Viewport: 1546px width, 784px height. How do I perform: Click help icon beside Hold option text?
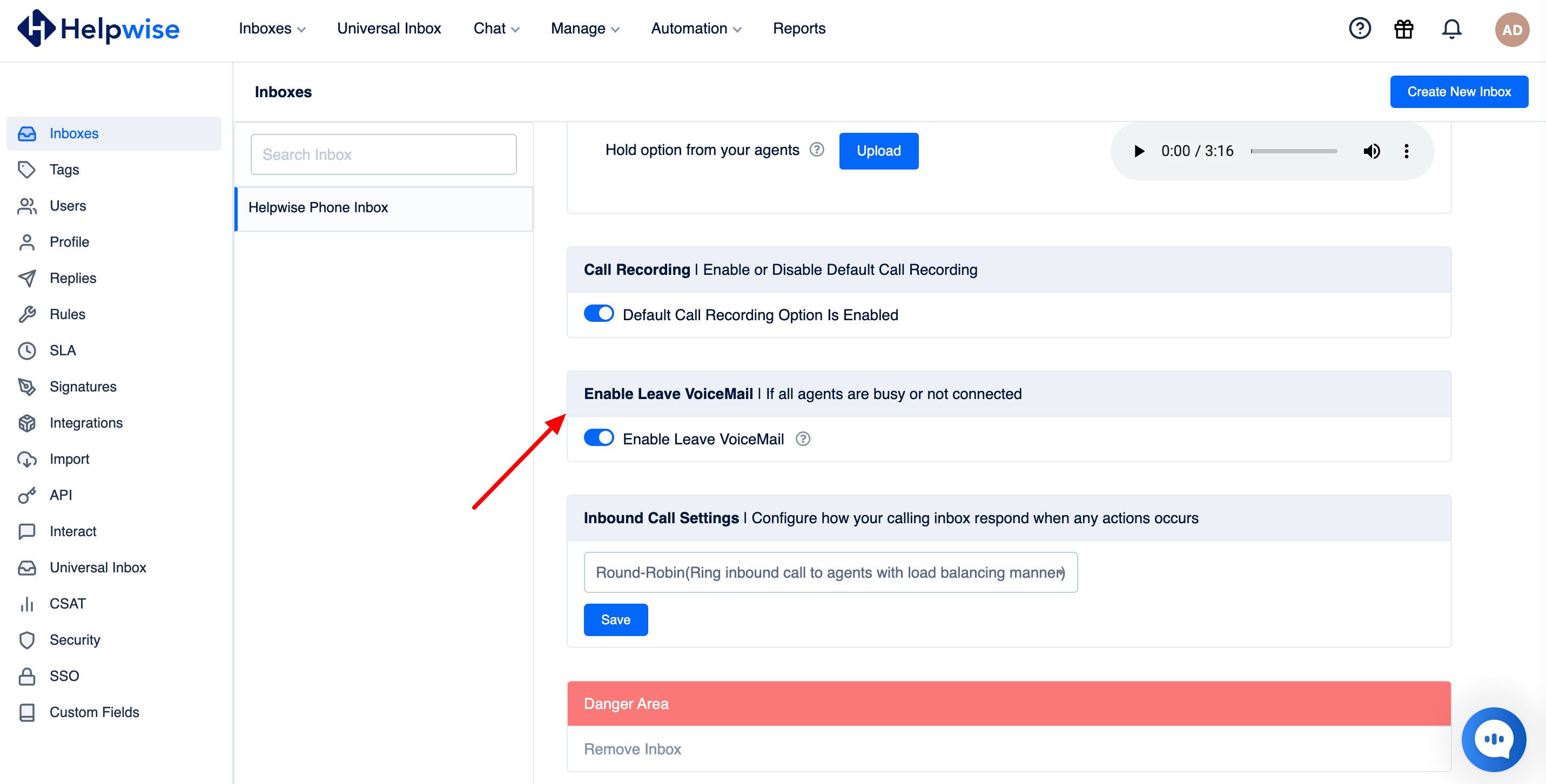click(x=816, y=150)
